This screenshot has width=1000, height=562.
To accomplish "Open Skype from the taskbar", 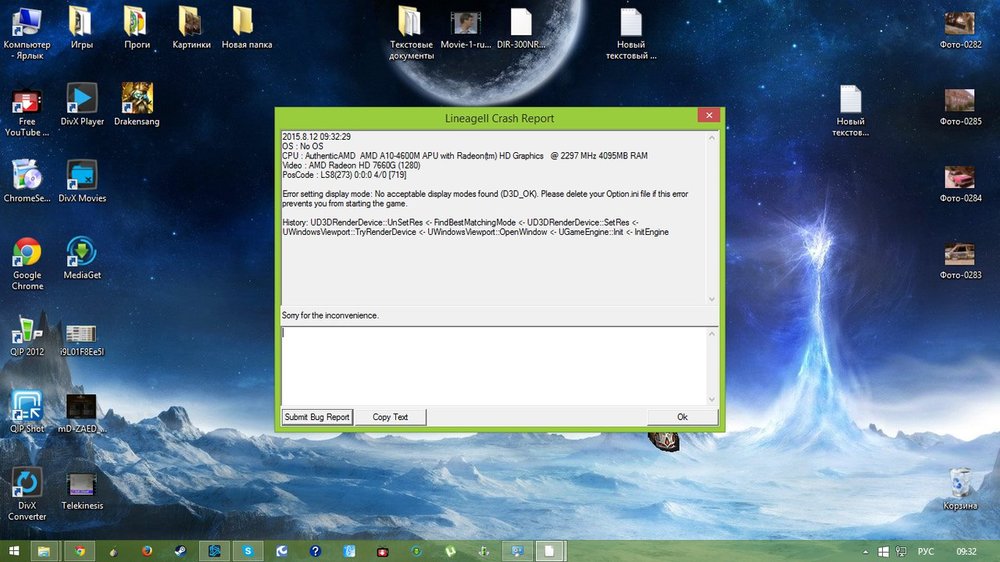I will (x=247, y=551).
